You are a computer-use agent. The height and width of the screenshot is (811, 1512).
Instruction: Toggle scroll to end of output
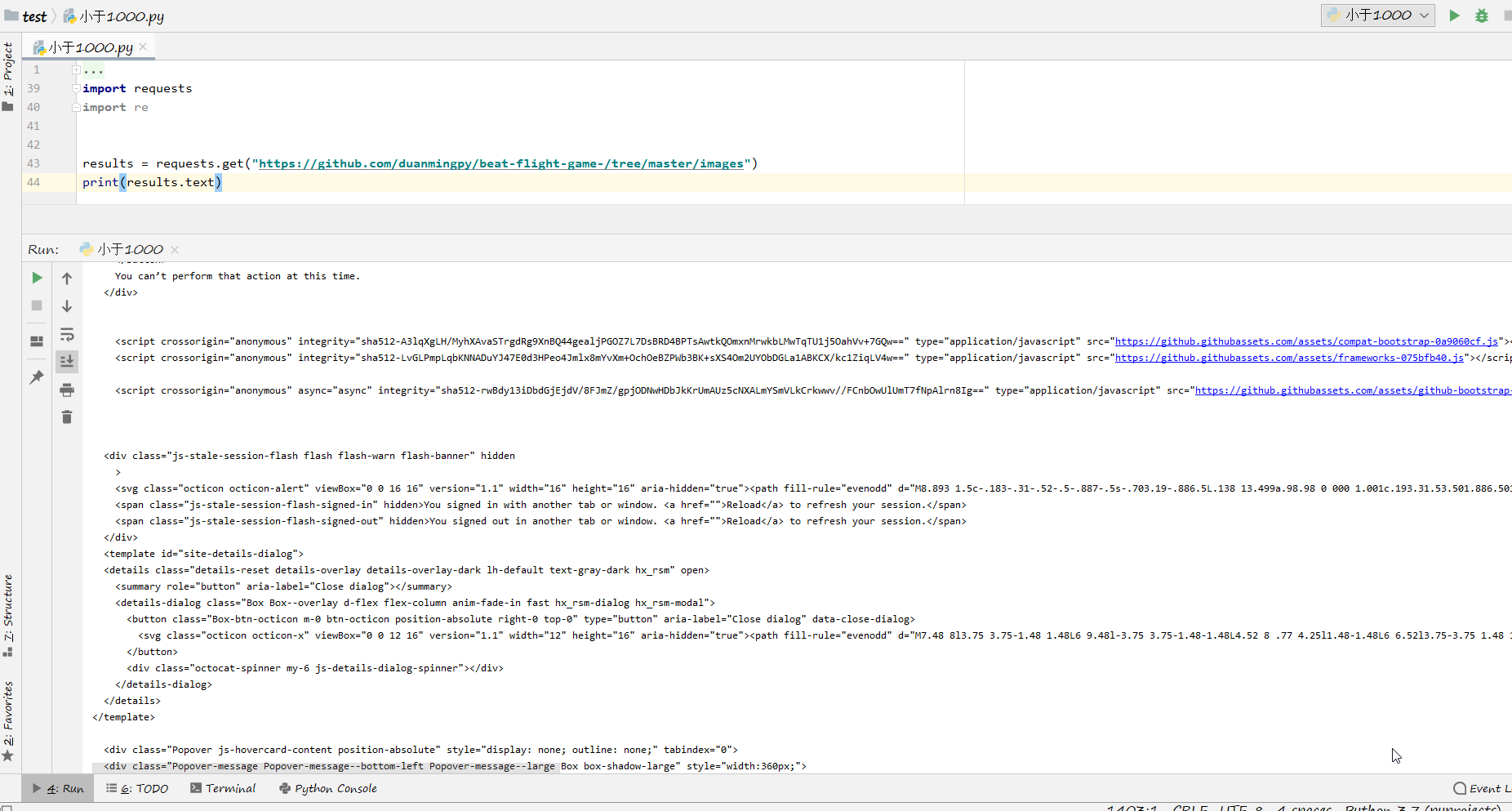(x=67, y=361)
